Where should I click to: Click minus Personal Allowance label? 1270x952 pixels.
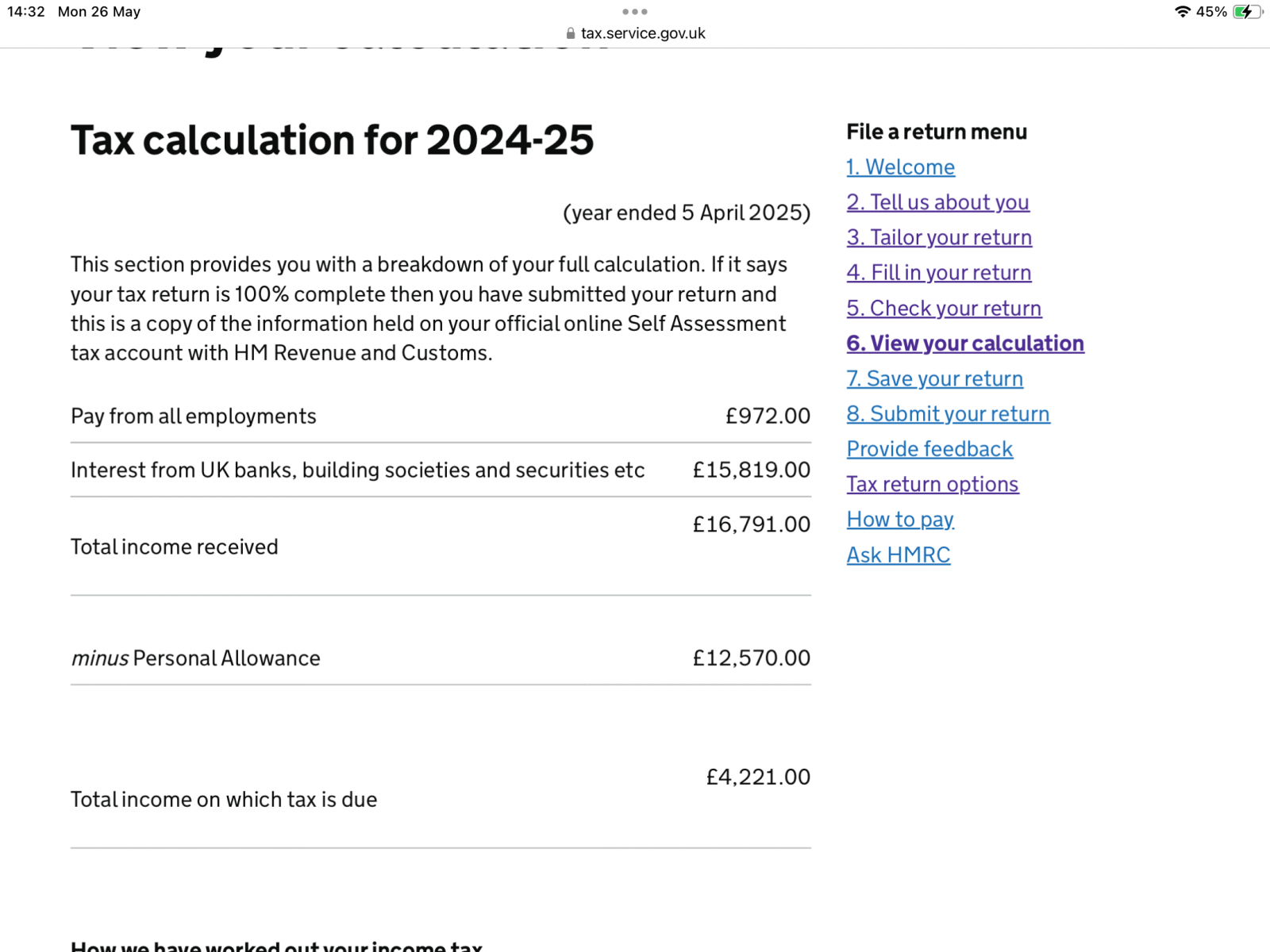point(196,658)
